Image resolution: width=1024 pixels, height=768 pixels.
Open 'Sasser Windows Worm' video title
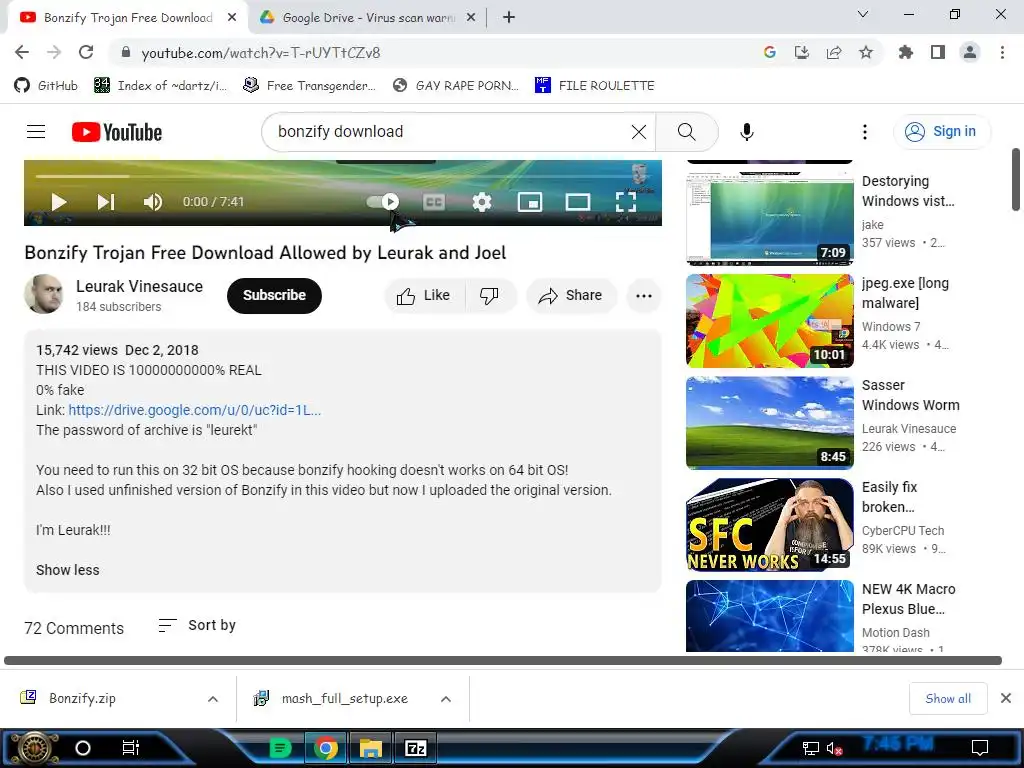tap(910, 395)
